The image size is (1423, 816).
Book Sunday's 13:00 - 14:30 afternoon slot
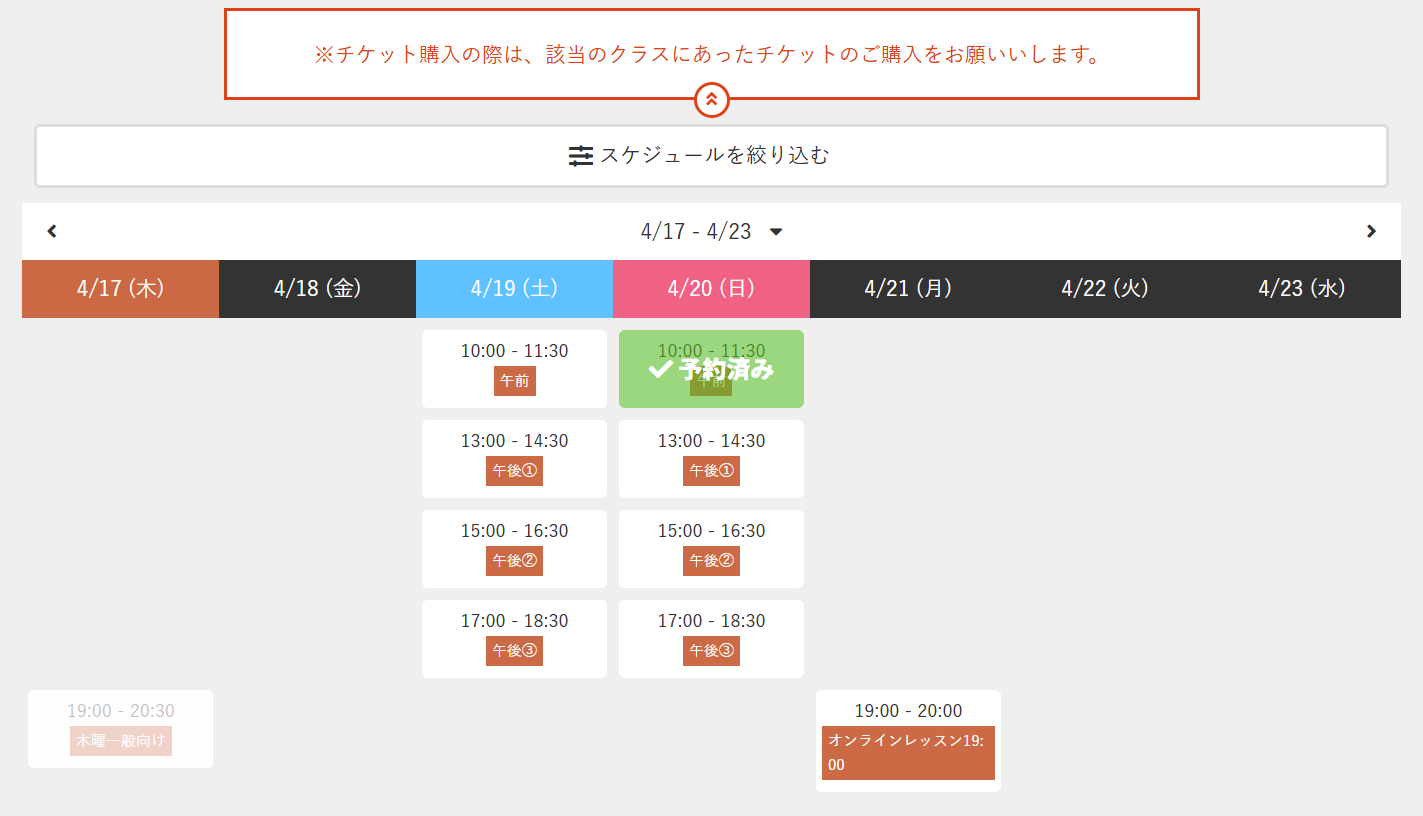coord(711,458)
